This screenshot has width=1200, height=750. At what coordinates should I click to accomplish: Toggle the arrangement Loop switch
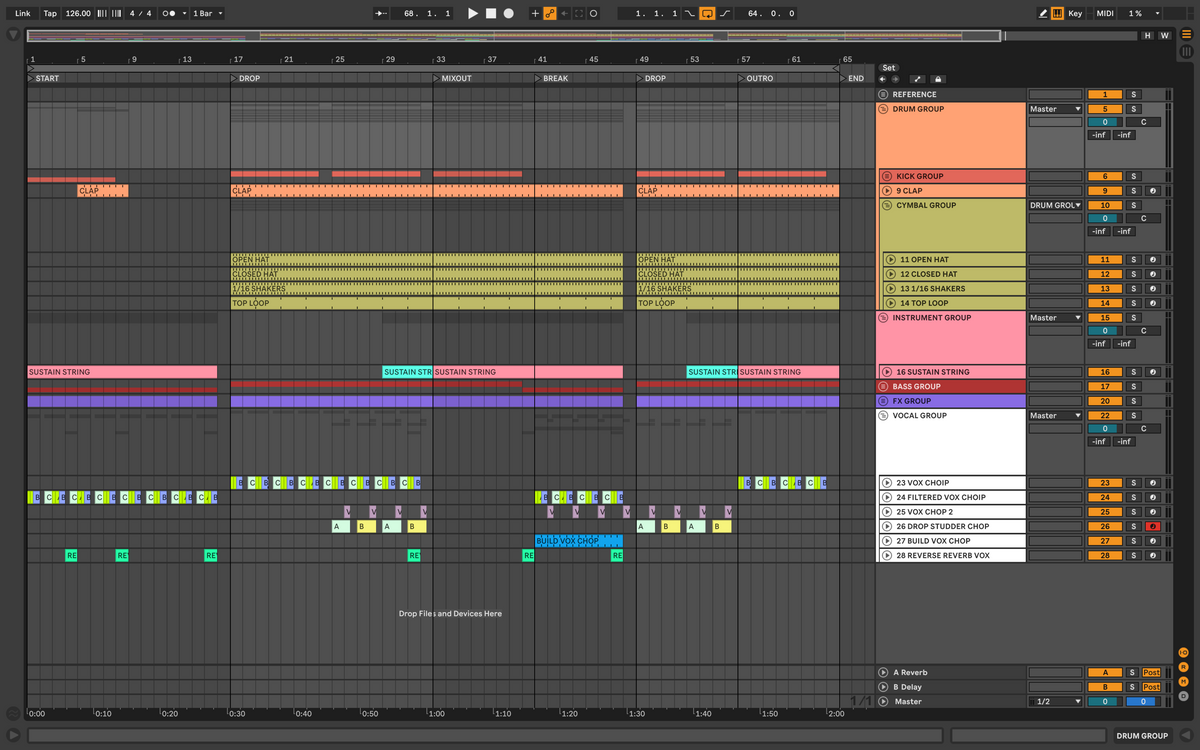(707, 14)
